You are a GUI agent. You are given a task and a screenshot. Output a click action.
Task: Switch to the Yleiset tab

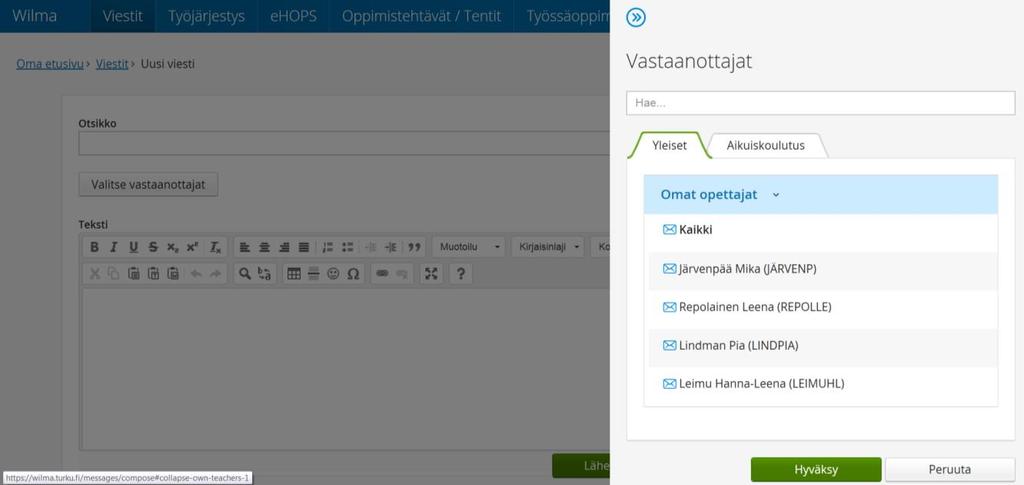(669, 146)
